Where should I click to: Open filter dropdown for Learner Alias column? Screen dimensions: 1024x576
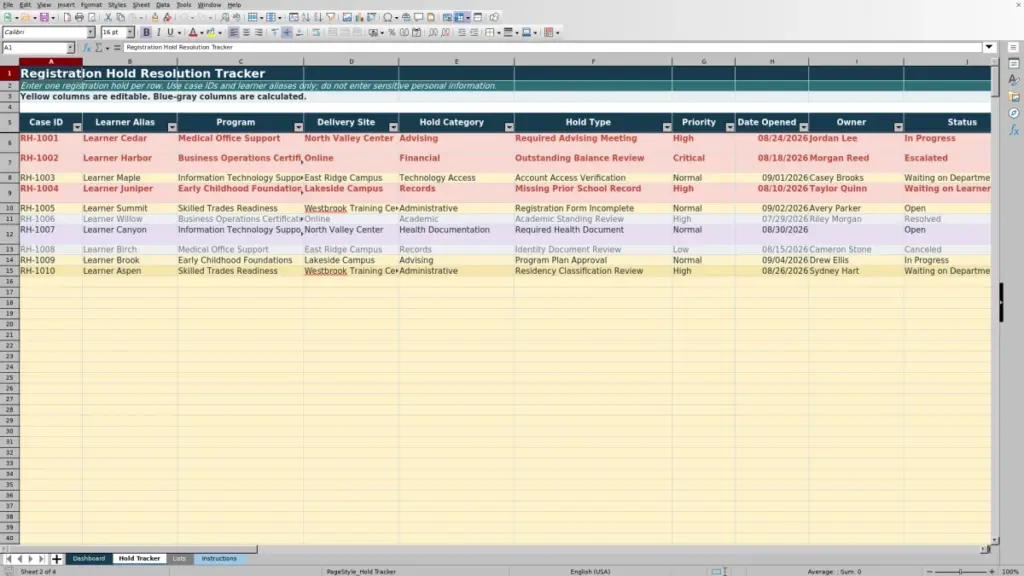172,127
